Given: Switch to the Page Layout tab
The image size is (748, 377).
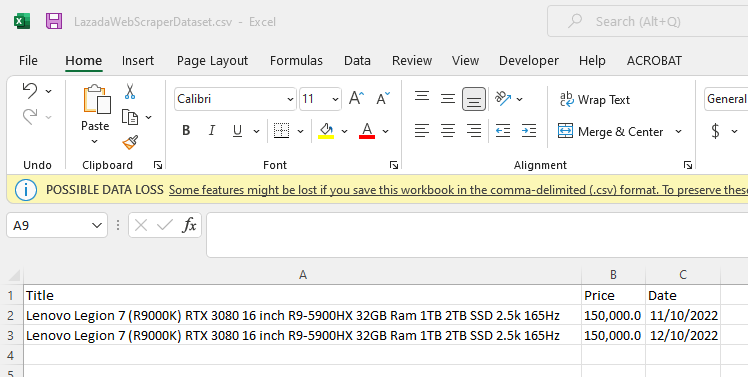Looking at the screenshot, I should pos(212,61).
